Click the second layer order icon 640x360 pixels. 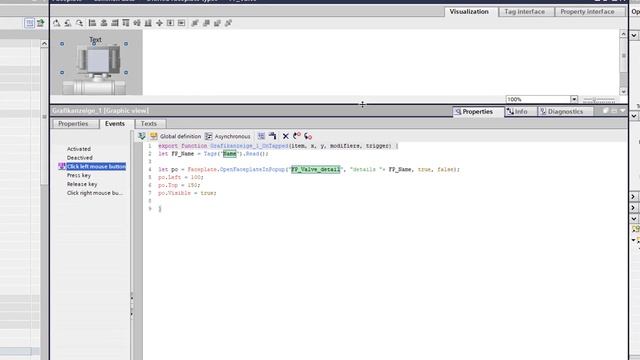click(x=206, y=23)
